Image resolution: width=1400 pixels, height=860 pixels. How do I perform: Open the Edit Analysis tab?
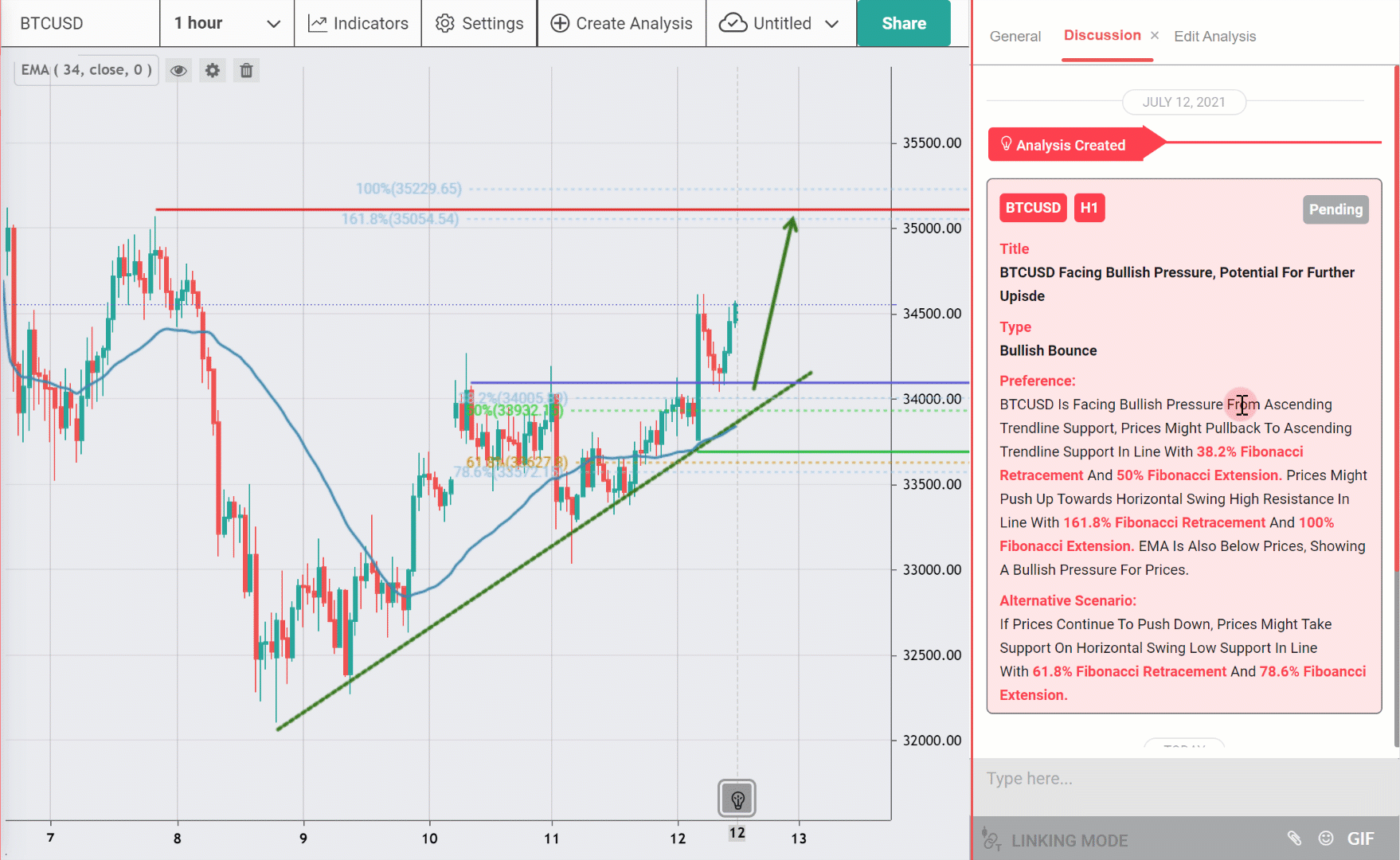tap(1215, 37)
